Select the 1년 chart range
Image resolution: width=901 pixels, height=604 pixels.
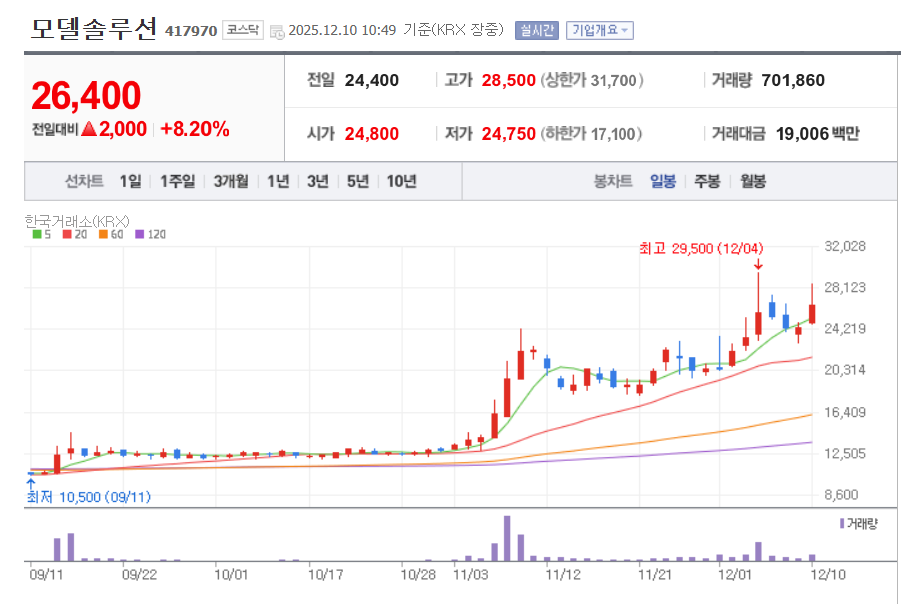click(279, 181)
